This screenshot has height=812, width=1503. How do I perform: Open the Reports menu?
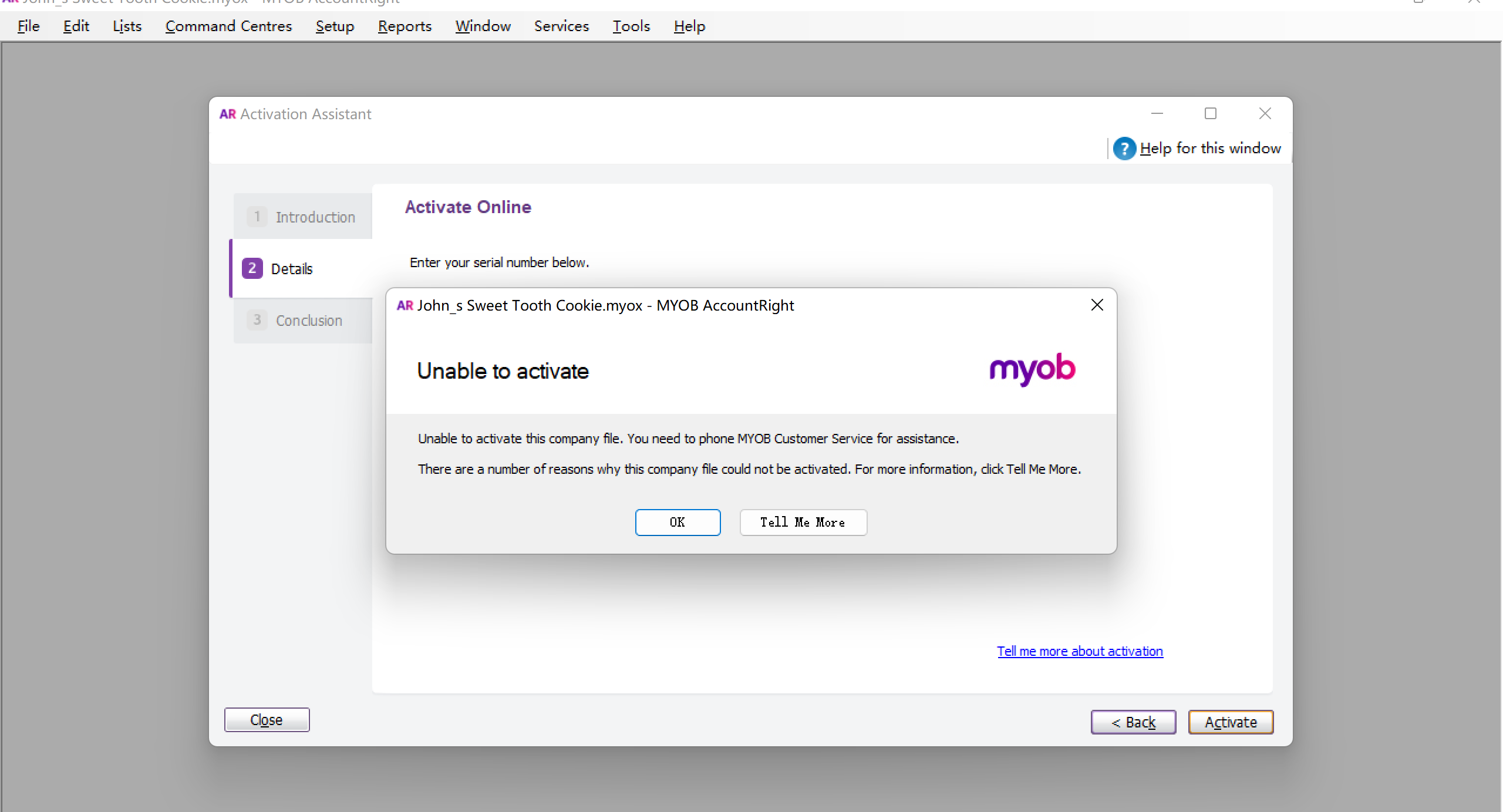(405, 26)
